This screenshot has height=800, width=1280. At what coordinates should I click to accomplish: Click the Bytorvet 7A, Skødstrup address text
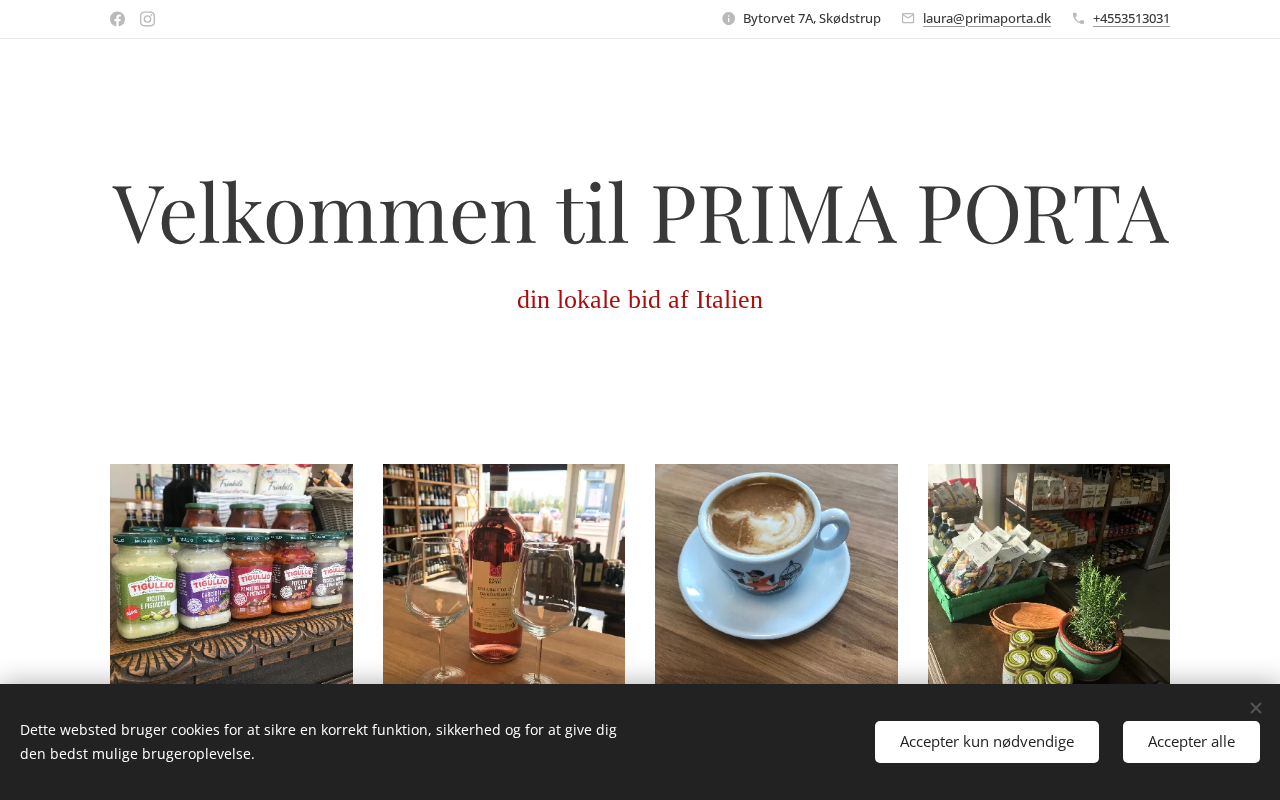[812, 18]
